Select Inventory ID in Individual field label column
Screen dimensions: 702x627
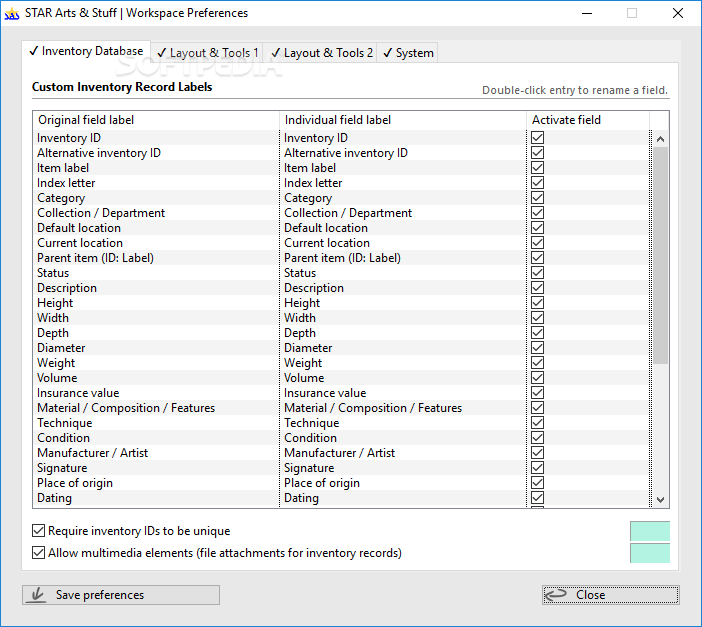(316, 138)
